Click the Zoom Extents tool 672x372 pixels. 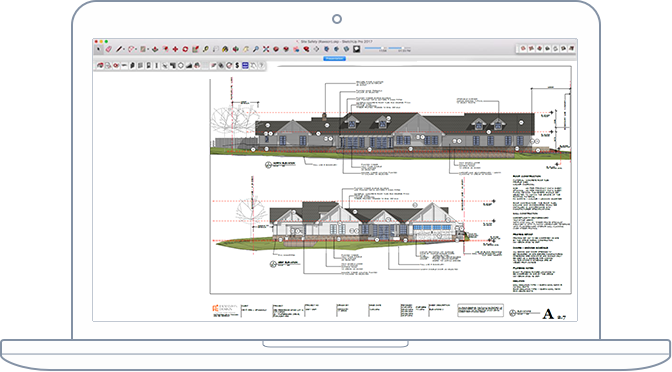(266, 49)
